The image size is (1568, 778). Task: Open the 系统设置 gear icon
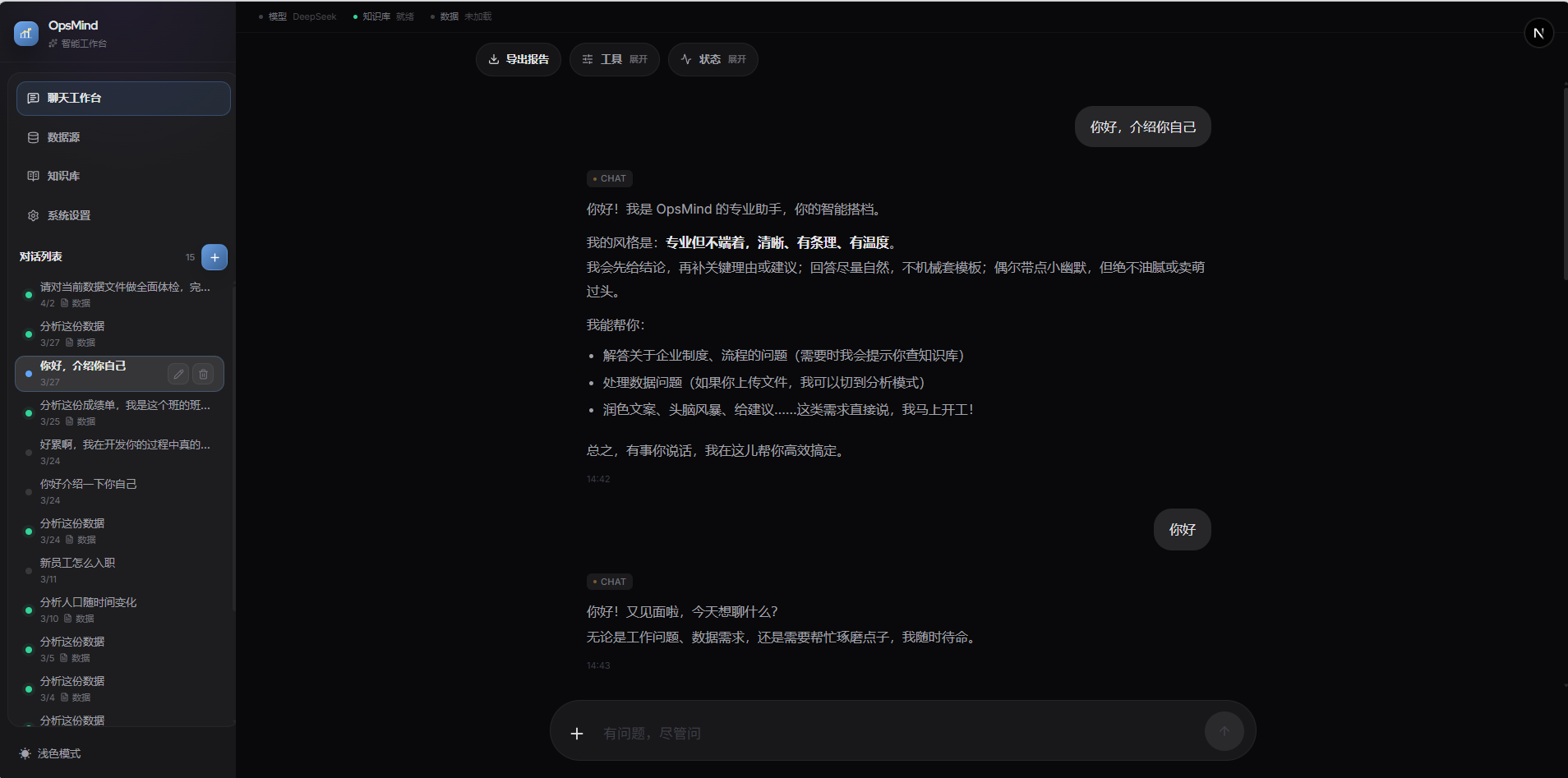tap(33, 214)
